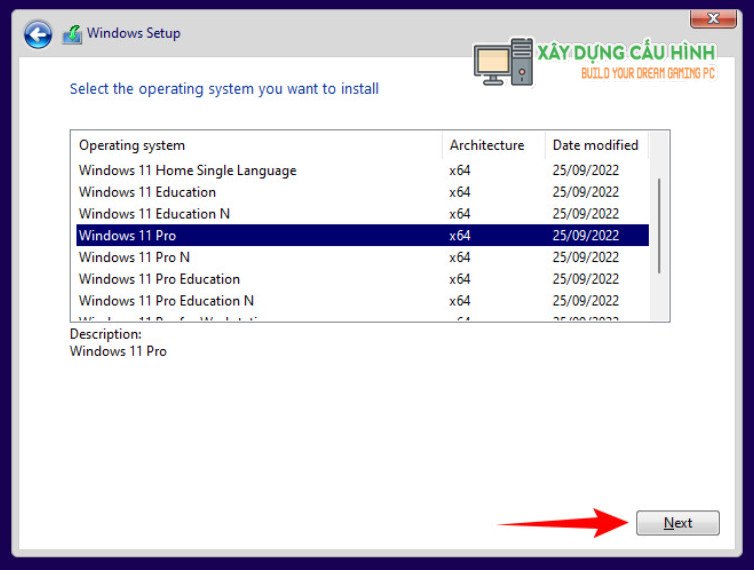
Task: Pick Windows 11 Pro N from list
Action: click(x=362, y=257)
